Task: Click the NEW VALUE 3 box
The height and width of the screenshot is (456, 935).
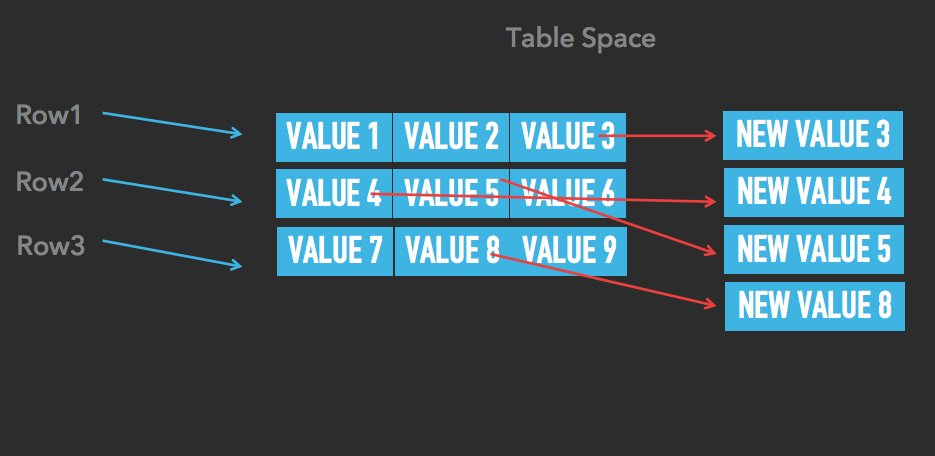Action: tap(812, 135)
